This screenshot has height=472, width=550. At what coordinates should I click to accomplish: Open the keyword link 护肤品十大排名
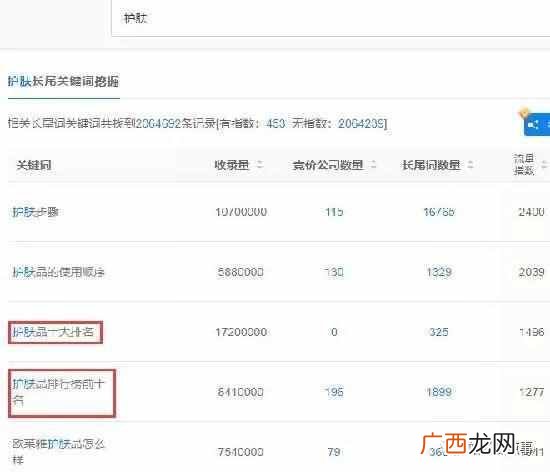[53, 332]
